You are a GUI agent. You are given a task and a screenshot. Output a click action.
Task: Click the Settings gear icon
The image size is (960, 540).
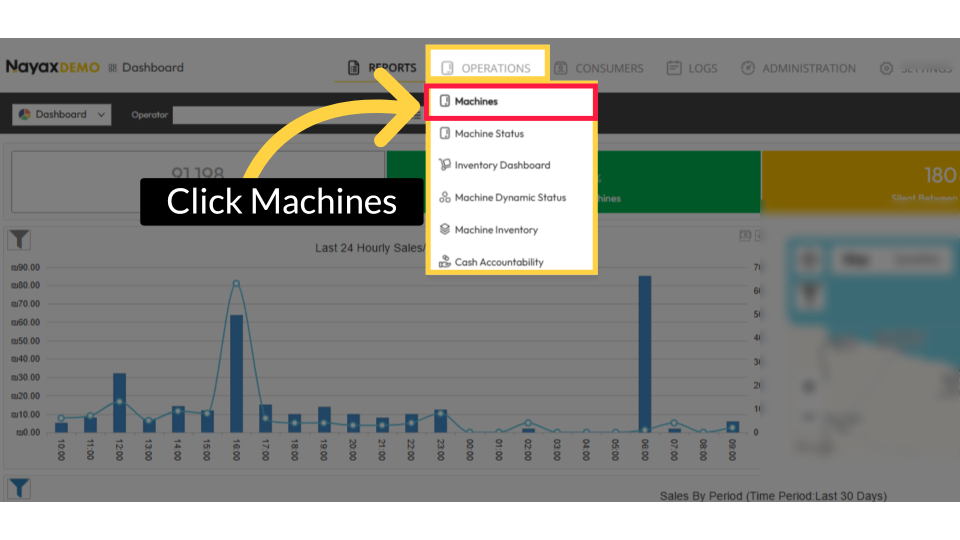886,68
